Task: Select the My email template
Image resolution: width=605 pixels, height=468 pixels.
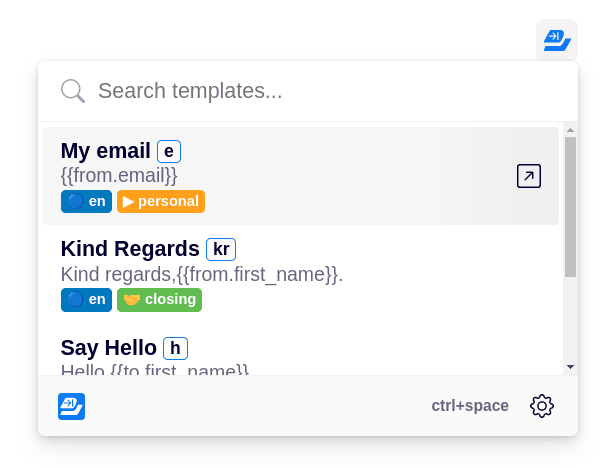Action: [301, 176]
